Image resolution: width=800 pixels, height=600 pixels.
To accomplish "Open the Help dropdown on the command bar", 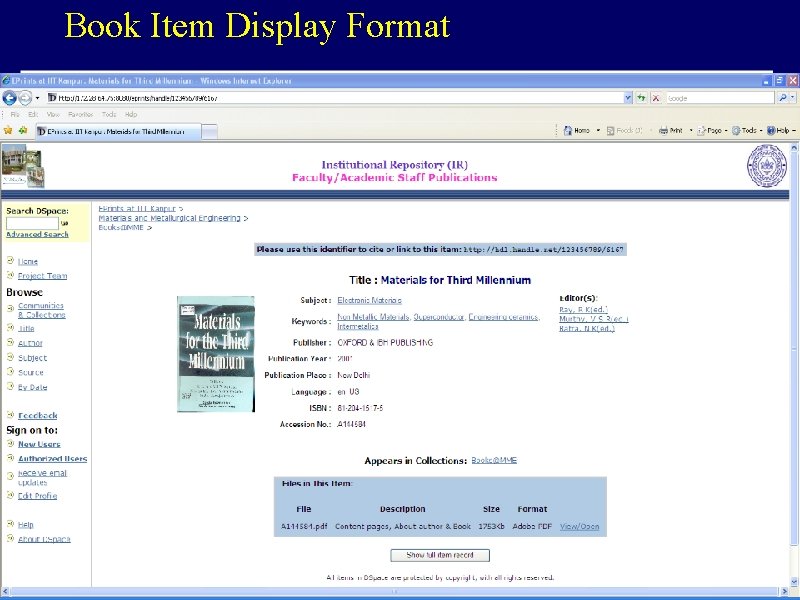I will point(794,129).
